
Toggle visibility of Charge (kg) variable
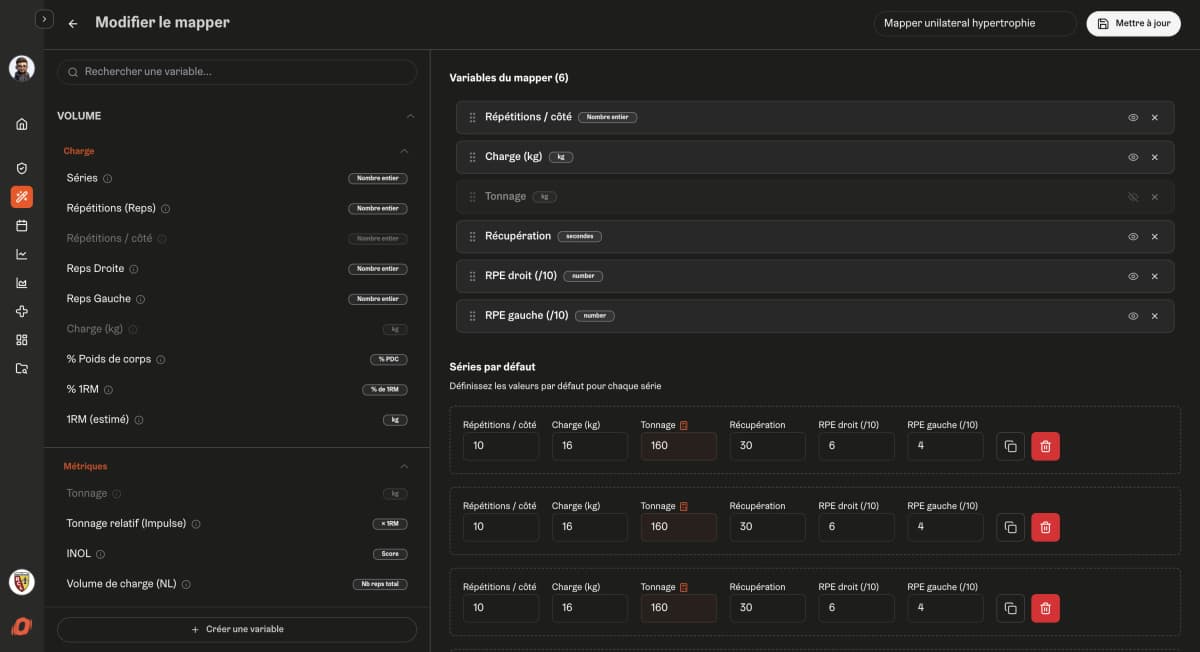[1133, 157]
